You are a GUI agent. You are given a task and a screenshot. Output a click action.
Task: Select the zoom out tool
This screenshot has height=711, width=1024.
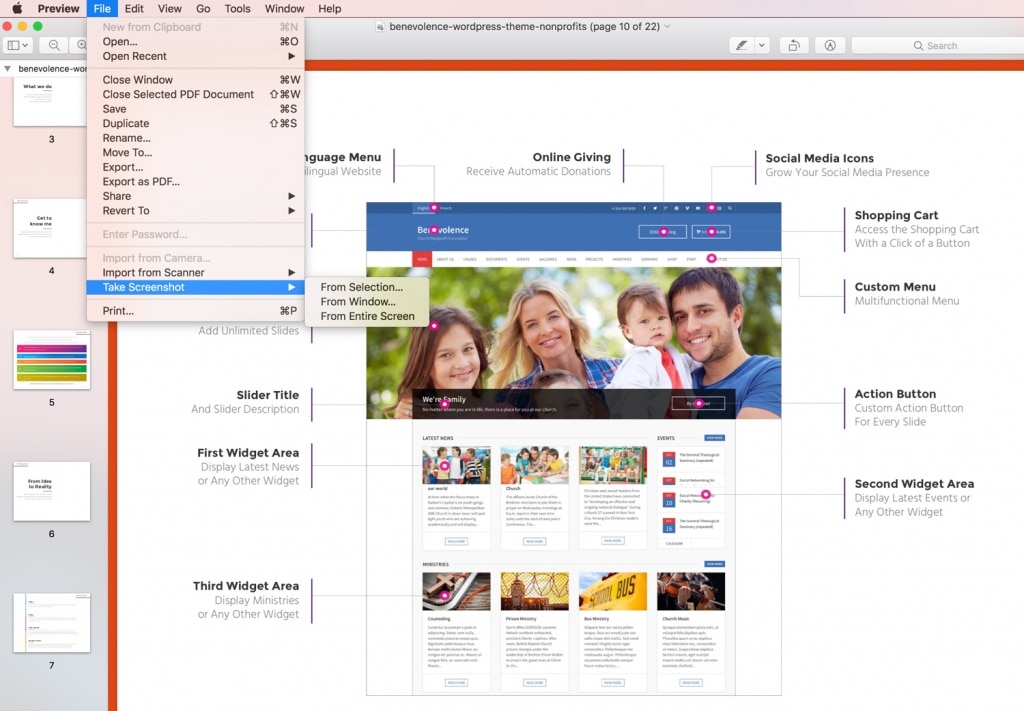pyautogui.click(x=55, y=45)
